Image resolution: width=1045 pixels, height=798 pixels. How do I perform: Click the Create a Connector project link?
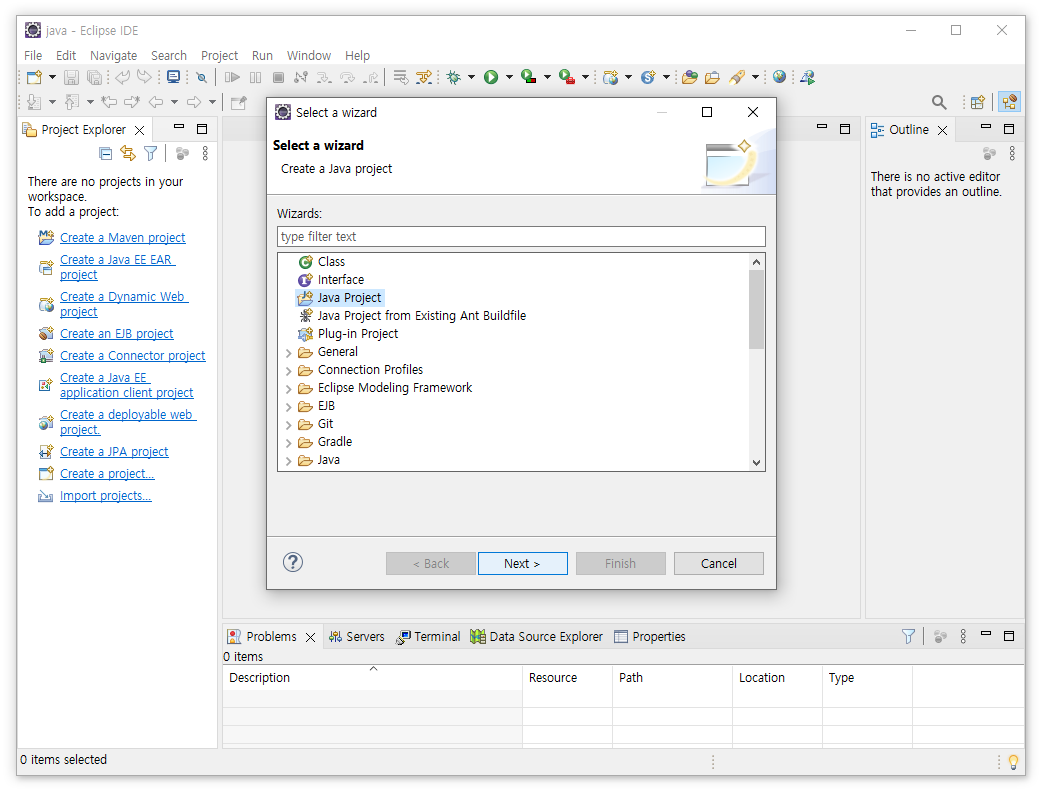(133, 355)
